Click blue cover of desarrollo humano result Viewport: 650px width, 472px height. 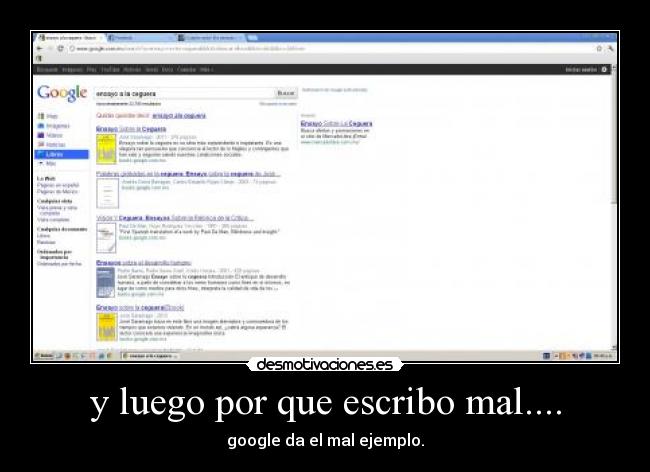click(x=105, y=283)
